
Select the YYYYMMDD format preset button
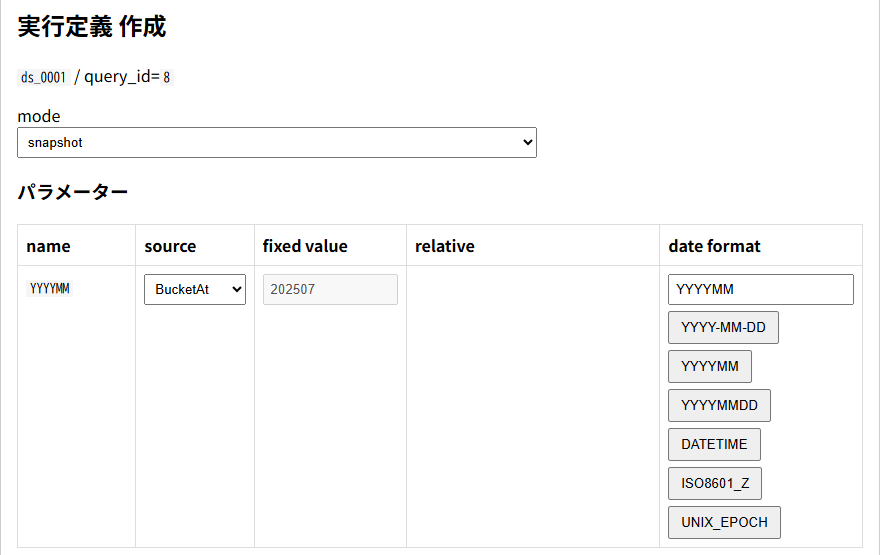click(718, 405)
